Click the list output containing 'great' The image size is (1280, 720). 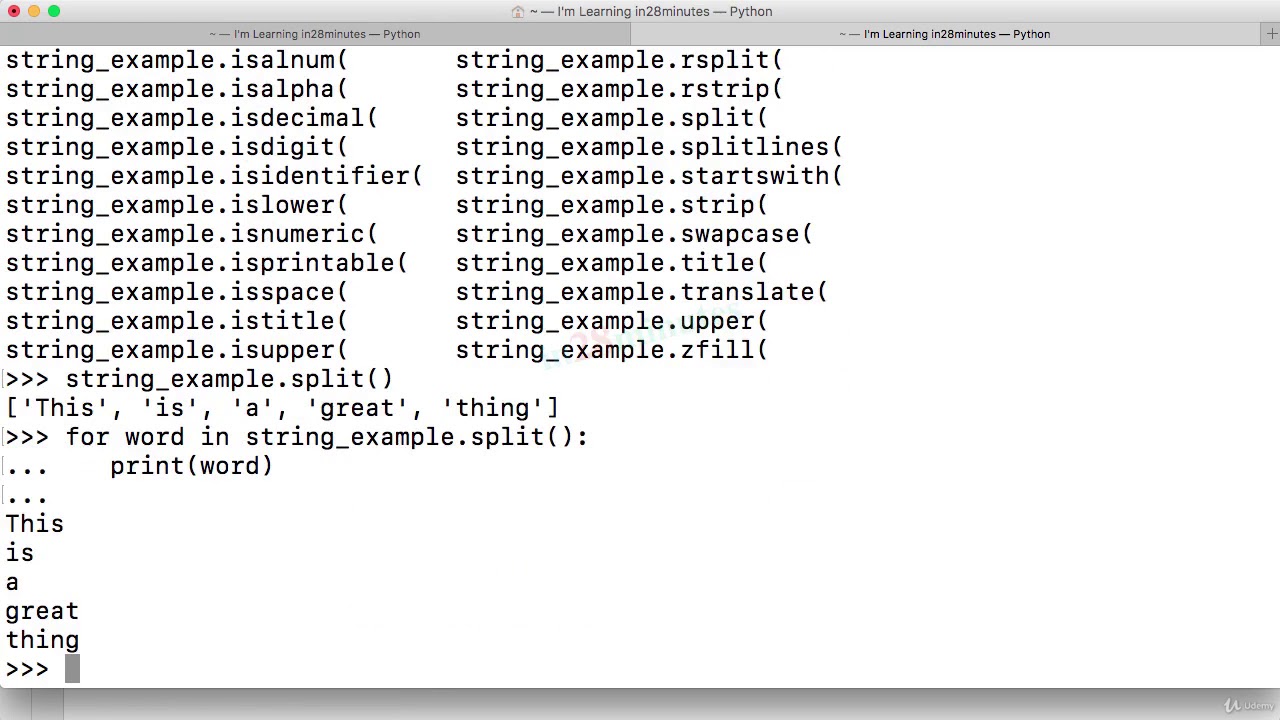coord(282,408)
